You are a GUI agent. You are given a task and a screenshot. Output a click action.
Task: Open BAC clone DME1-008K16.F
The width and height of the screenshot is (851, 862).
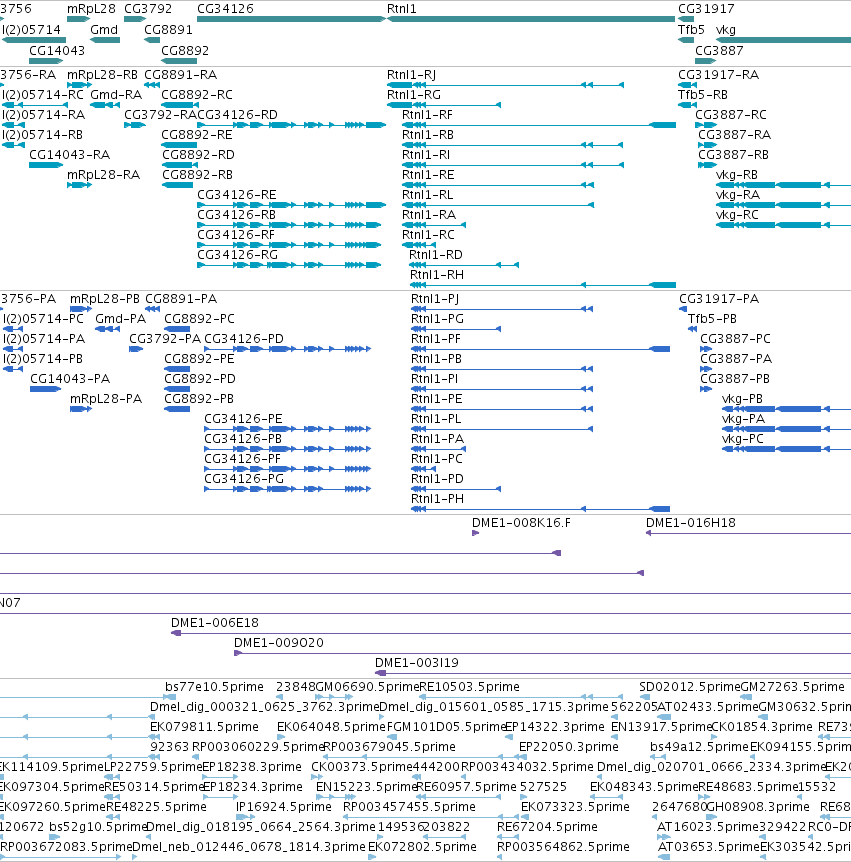coord(521,523)
